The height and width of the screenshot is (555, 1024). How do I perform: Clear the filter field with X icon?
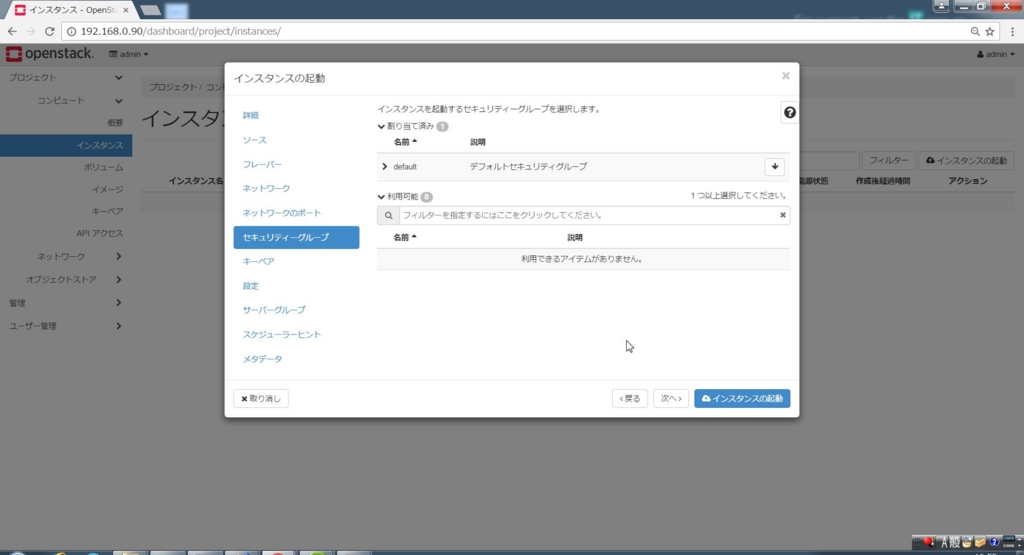click(782, 215)
